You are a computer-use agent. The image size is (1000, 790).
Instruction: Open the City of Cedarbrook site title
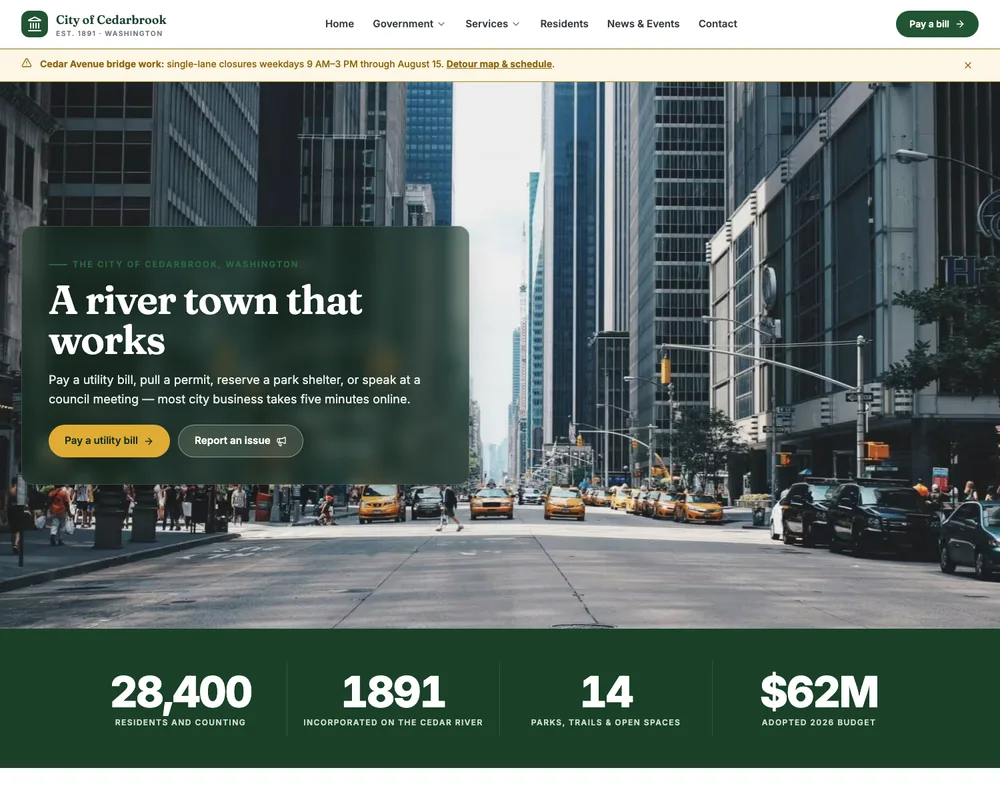coord(111,20)
